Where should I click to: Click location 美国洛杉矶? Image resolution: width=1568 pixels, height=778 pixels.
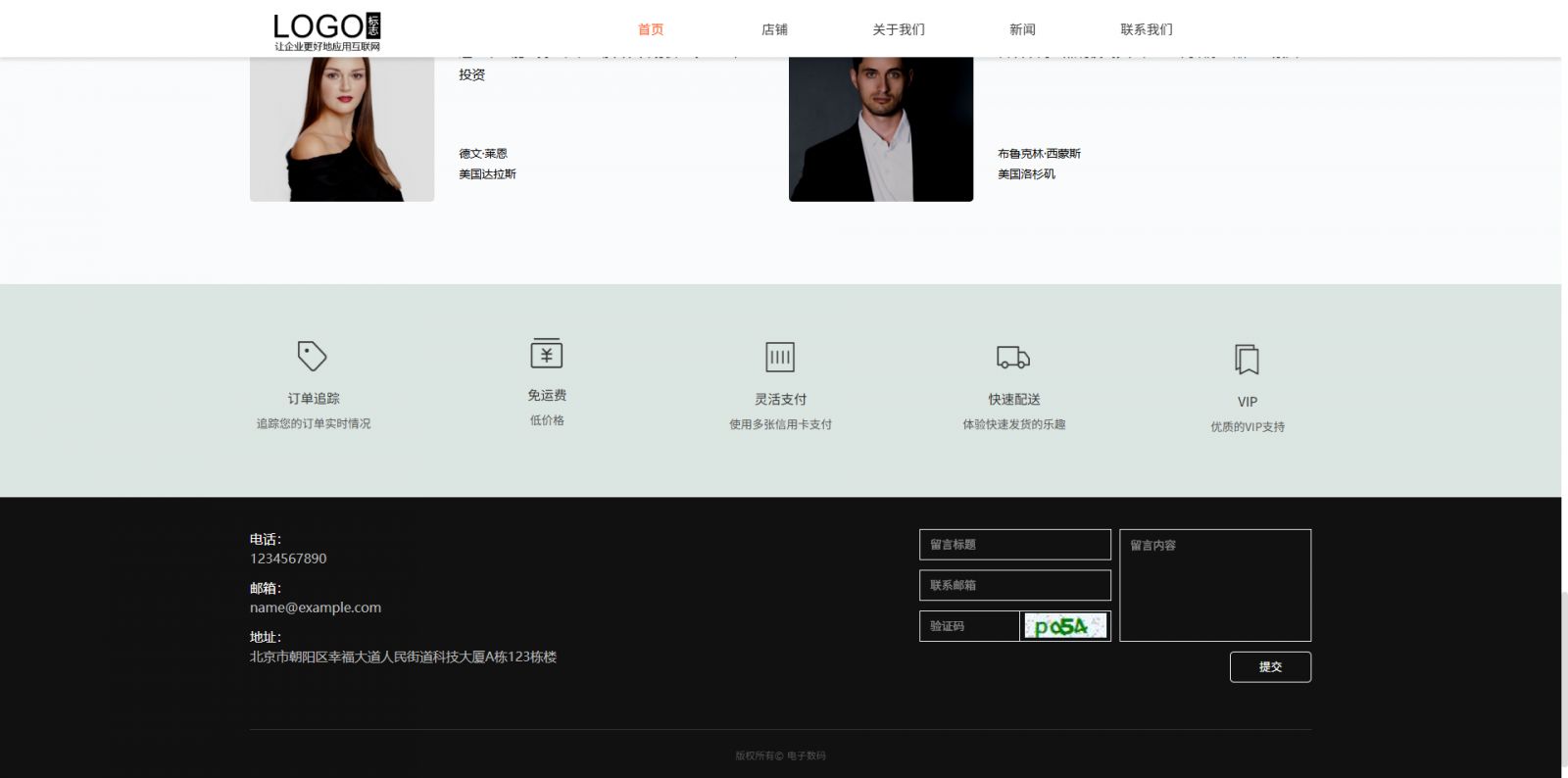[1026, 174]
